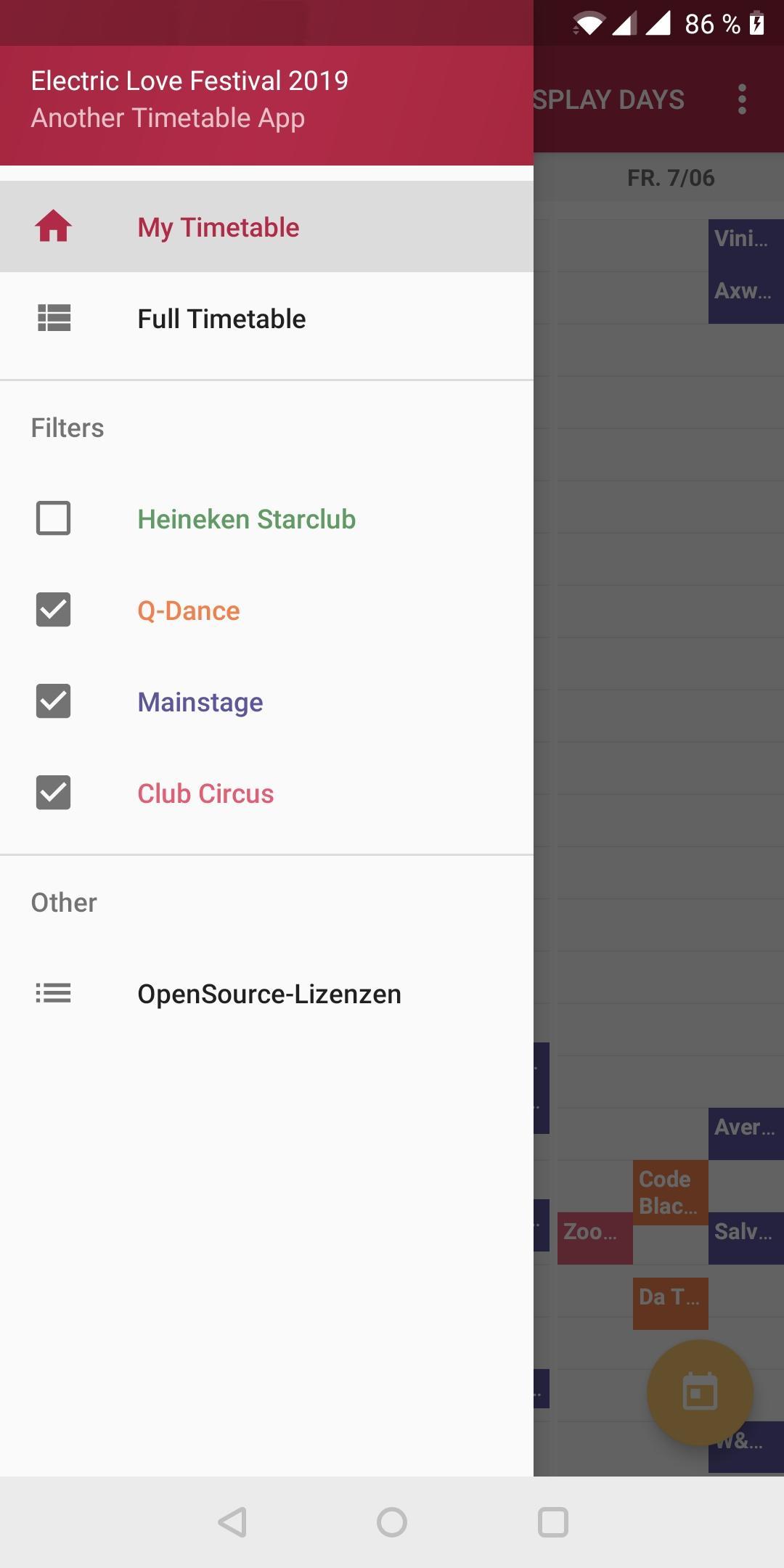Uncheck the Q-Dance filter checkbox
This screenshot has height=1568, width=784.
point(54,610)
